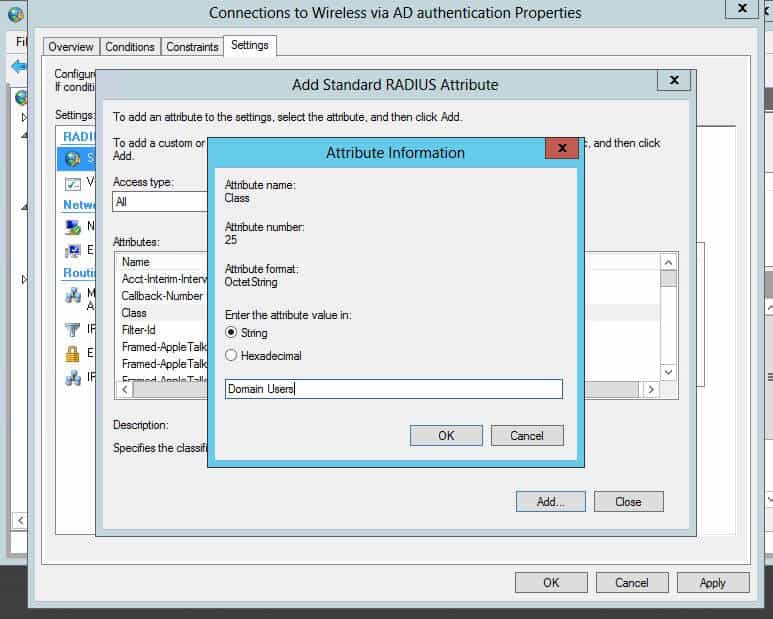The width and height of the screenshot is (773, 619).
Task: Click the Attributes list vertical scroll thumb
Action: coord(668,278)
